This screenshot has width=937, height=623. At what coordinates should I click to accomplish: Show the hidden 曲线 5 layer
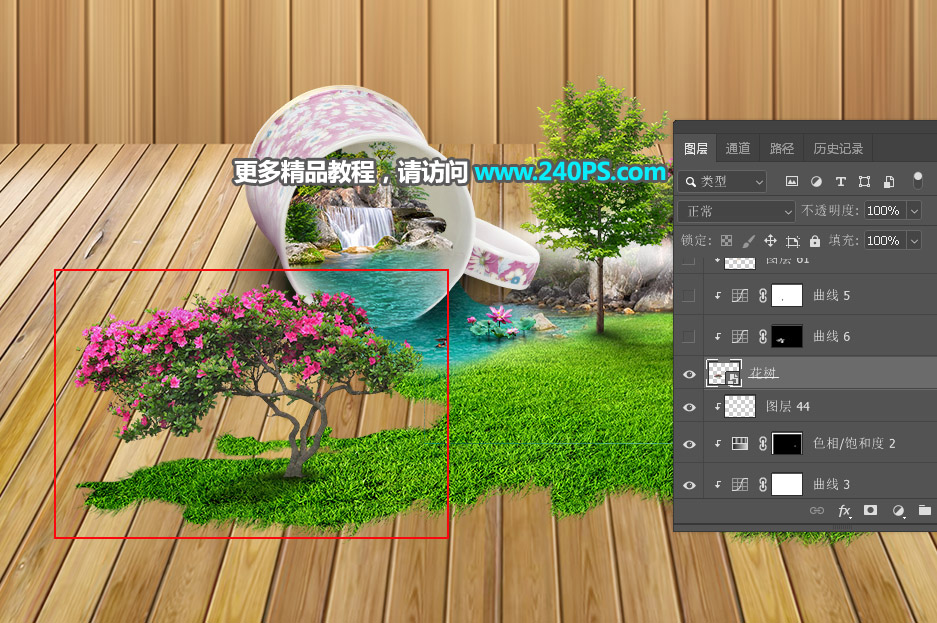[689, 296]
